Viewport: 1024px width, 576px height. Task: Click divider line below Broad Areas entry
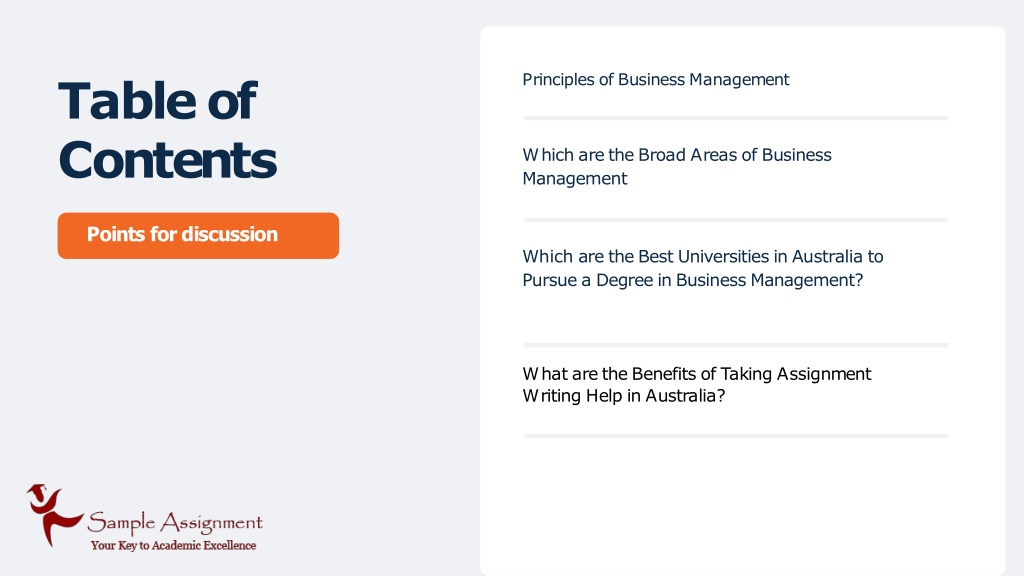pyautogui.click(x=735, y=220)
